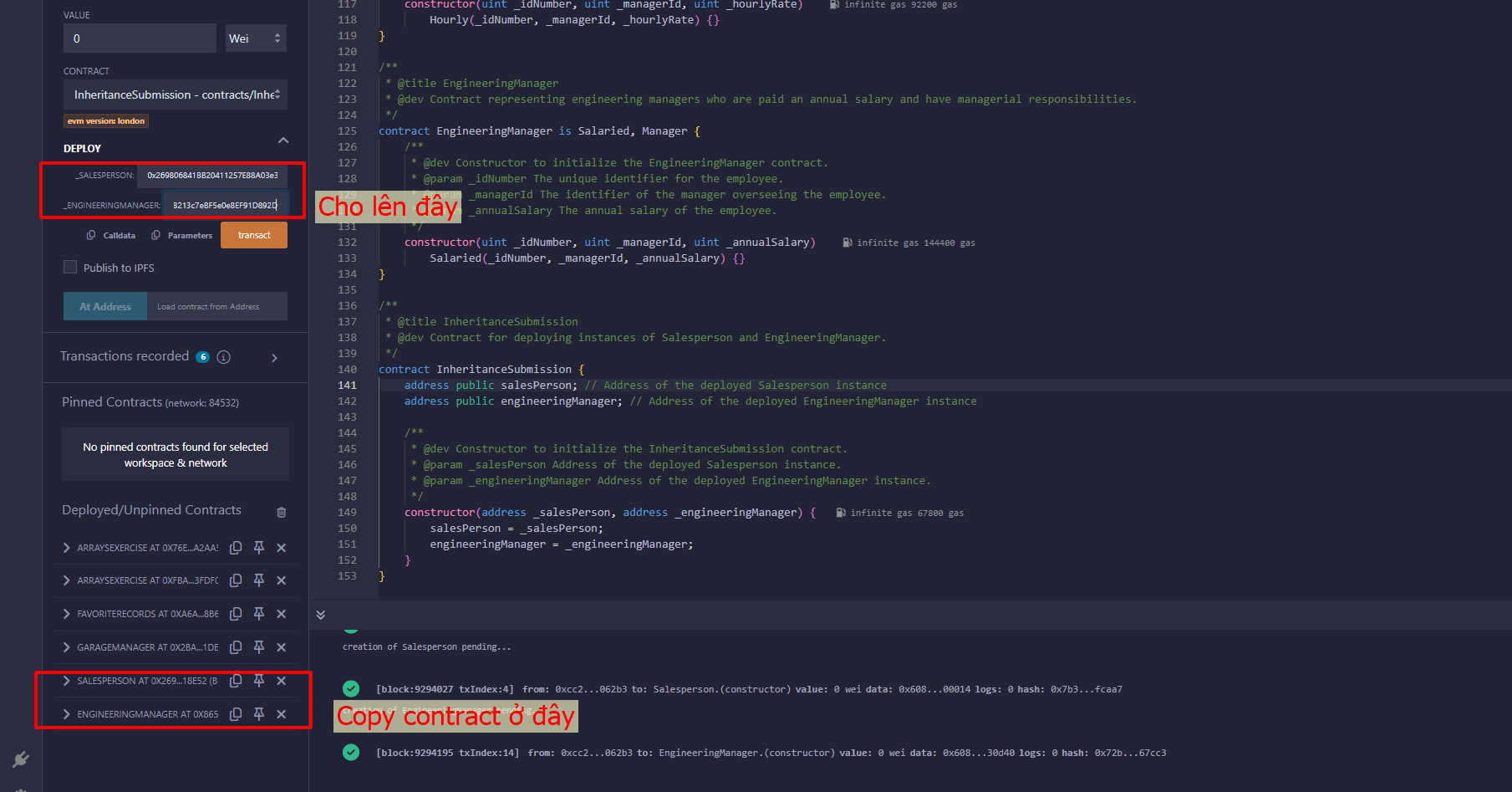Image resolution: width=1512 pixels, height=792 pixels.
Task: Expand Transactions recorded section
Action: (274, 358)
